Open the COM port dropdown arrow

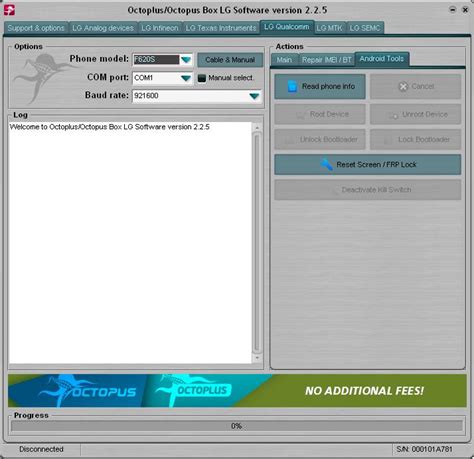click(186, 78)
